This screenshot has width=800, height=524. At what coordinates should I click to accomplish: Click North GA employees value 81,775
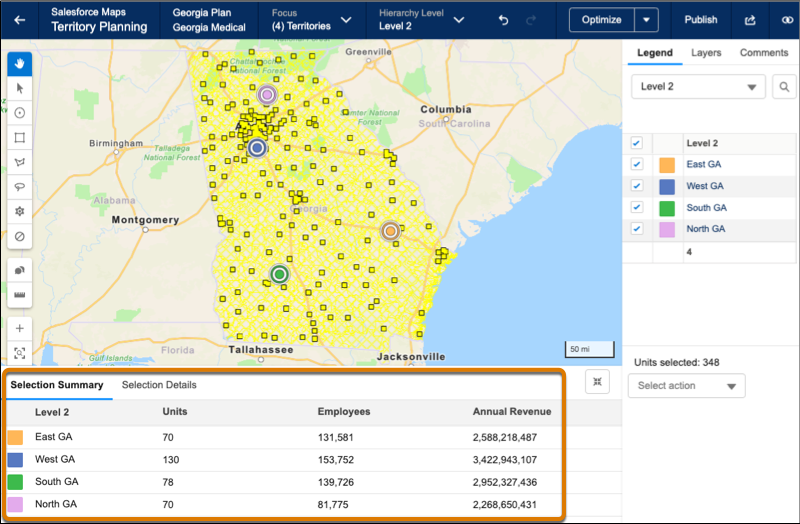pos(333,505)
